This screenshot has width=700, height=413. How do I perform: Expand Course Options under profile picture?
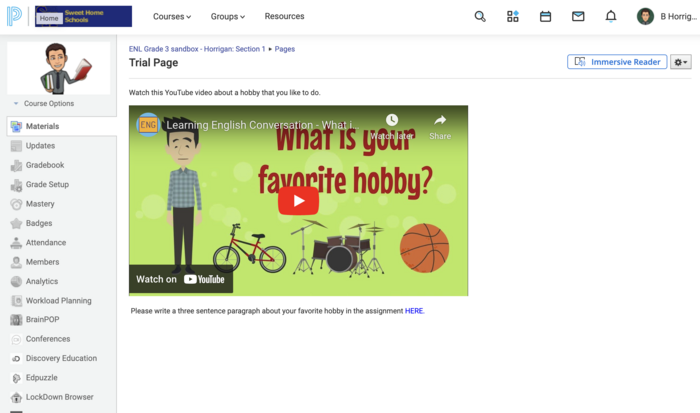click(43, 103)
